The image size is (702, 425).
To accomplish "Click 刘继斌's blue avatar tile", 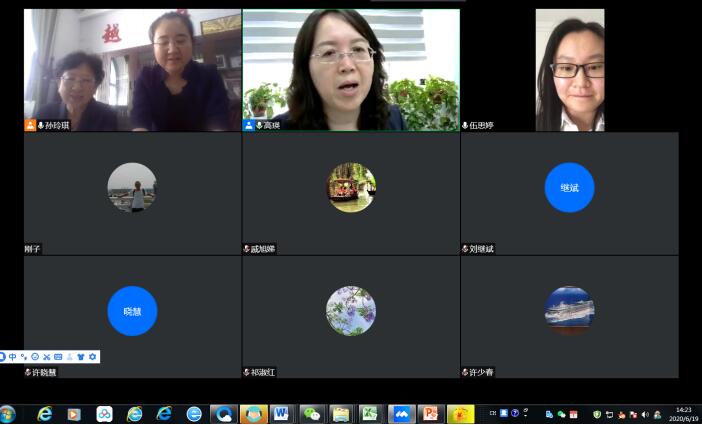I will [x=569, y=188].
